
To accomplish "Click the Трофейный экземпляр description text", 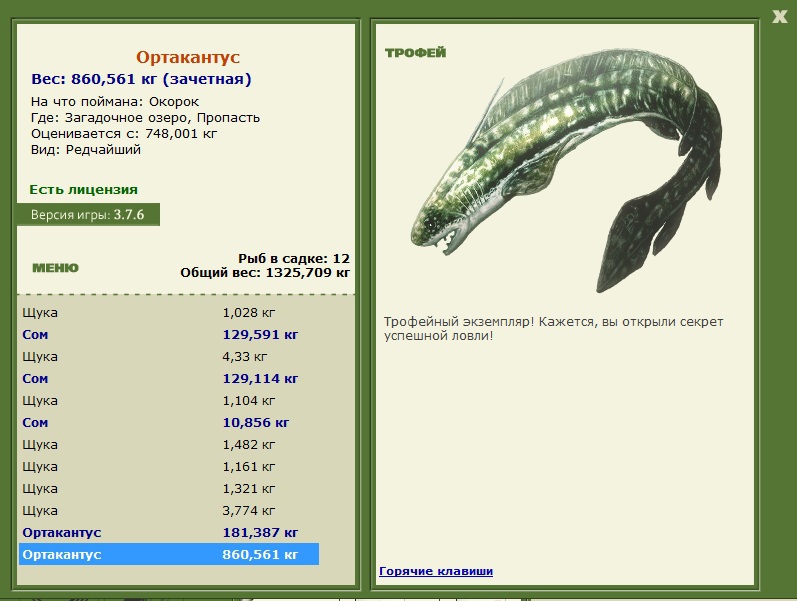I will coord(554,328).
